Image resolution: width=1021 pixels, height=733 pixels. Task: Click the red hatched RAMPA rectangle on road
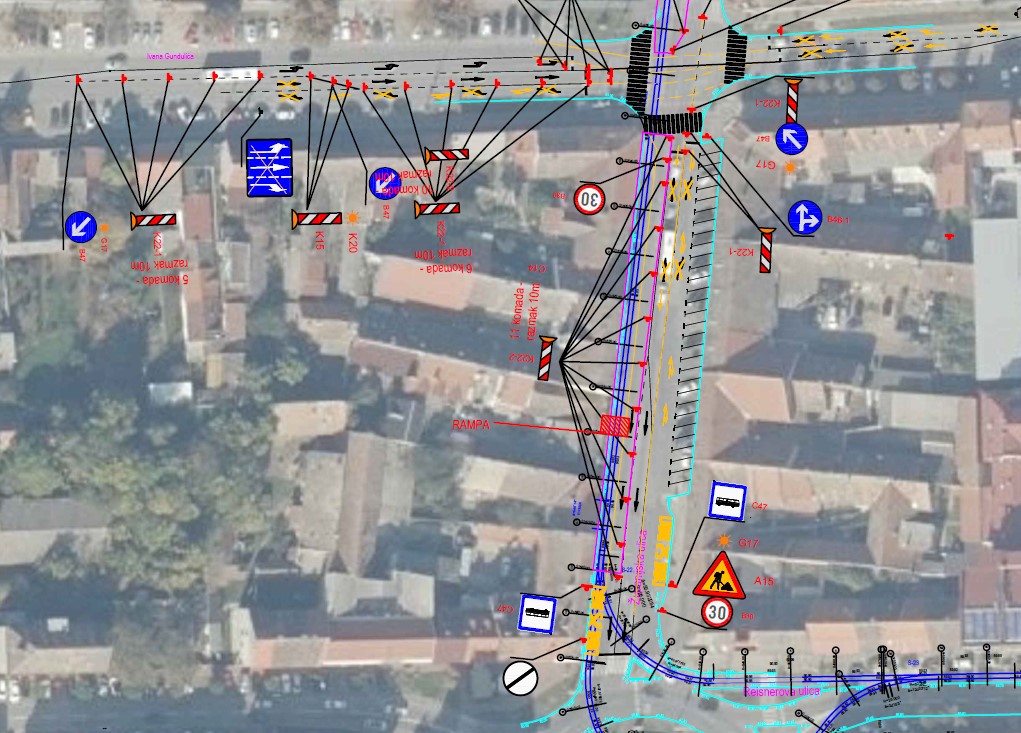(x=615, y=426)
